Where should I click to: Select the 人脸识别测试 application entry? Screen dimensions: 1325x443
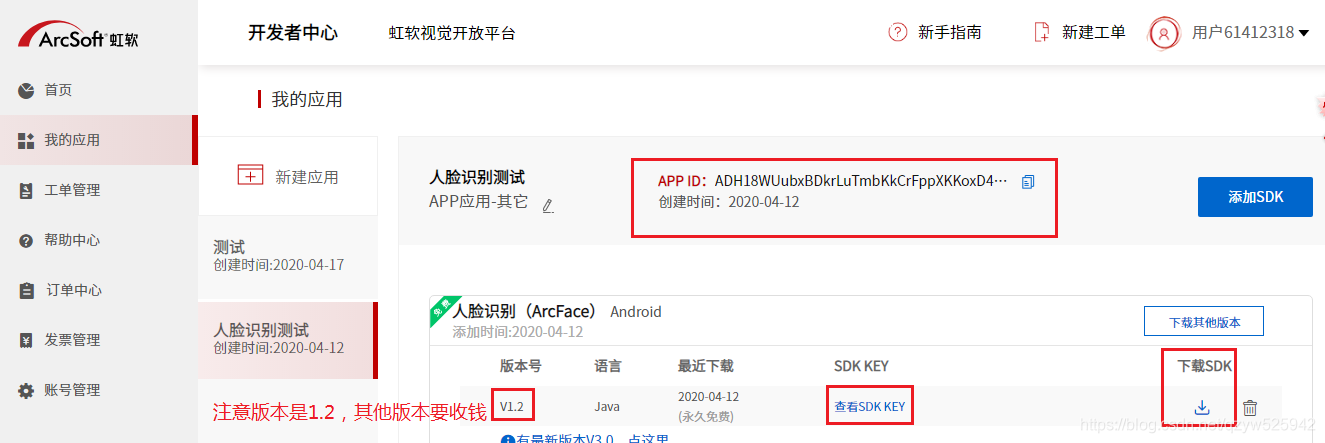(x=288, y=338)
